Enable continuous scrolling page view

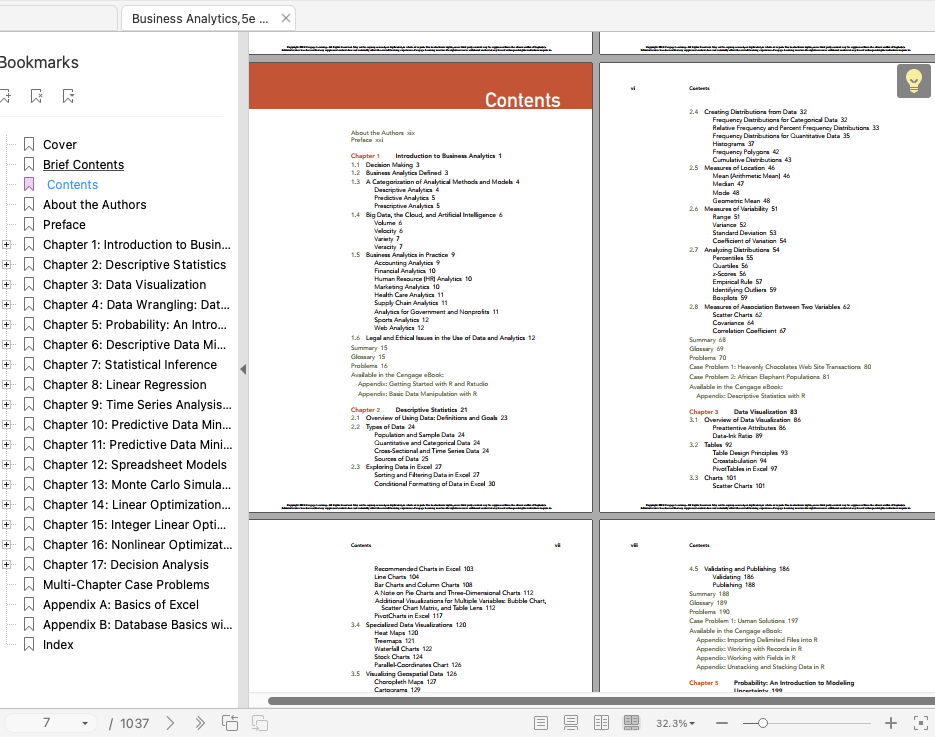[571, 723]
